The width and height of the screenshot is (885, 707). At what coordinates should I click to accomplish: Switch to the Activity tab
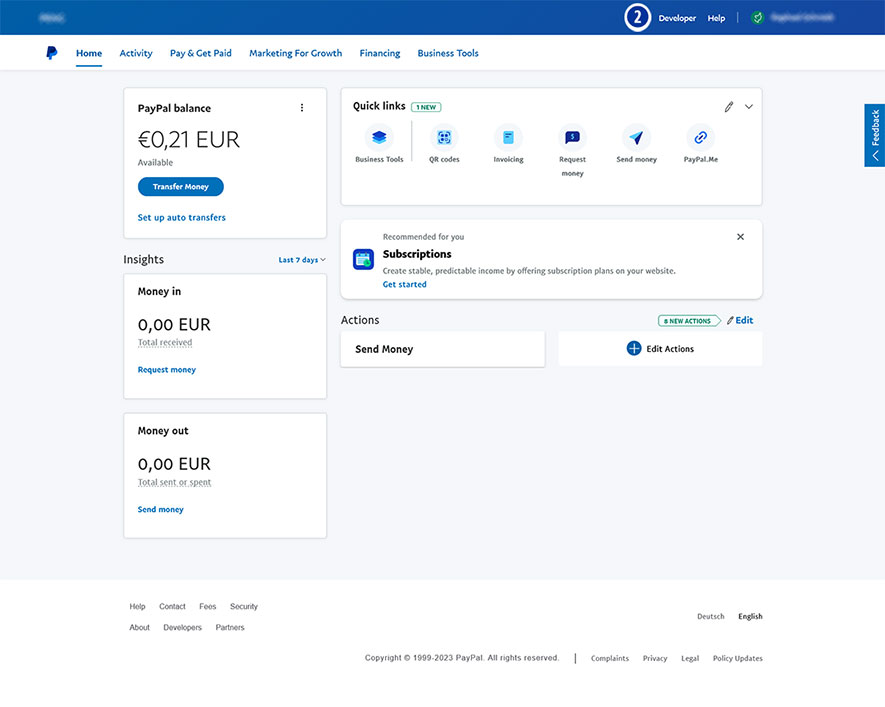(136, 53)
